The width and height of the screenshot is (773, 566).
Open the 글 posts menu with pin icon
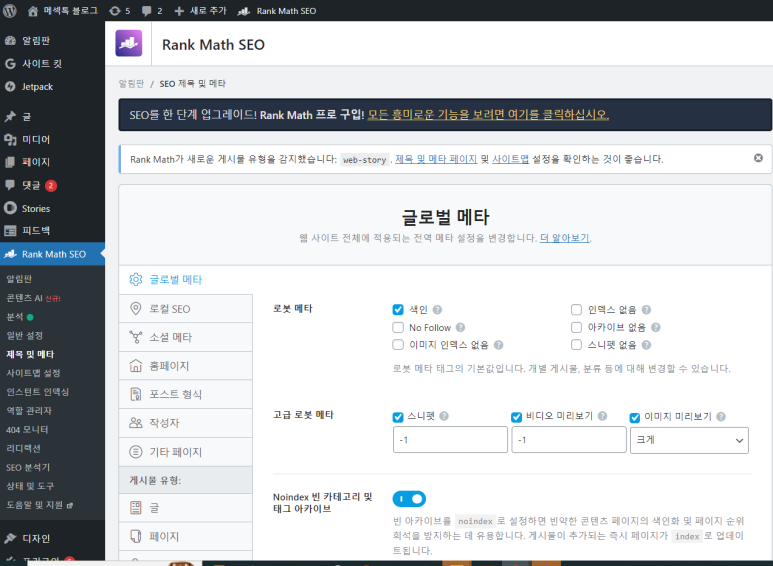pos(52,117)
